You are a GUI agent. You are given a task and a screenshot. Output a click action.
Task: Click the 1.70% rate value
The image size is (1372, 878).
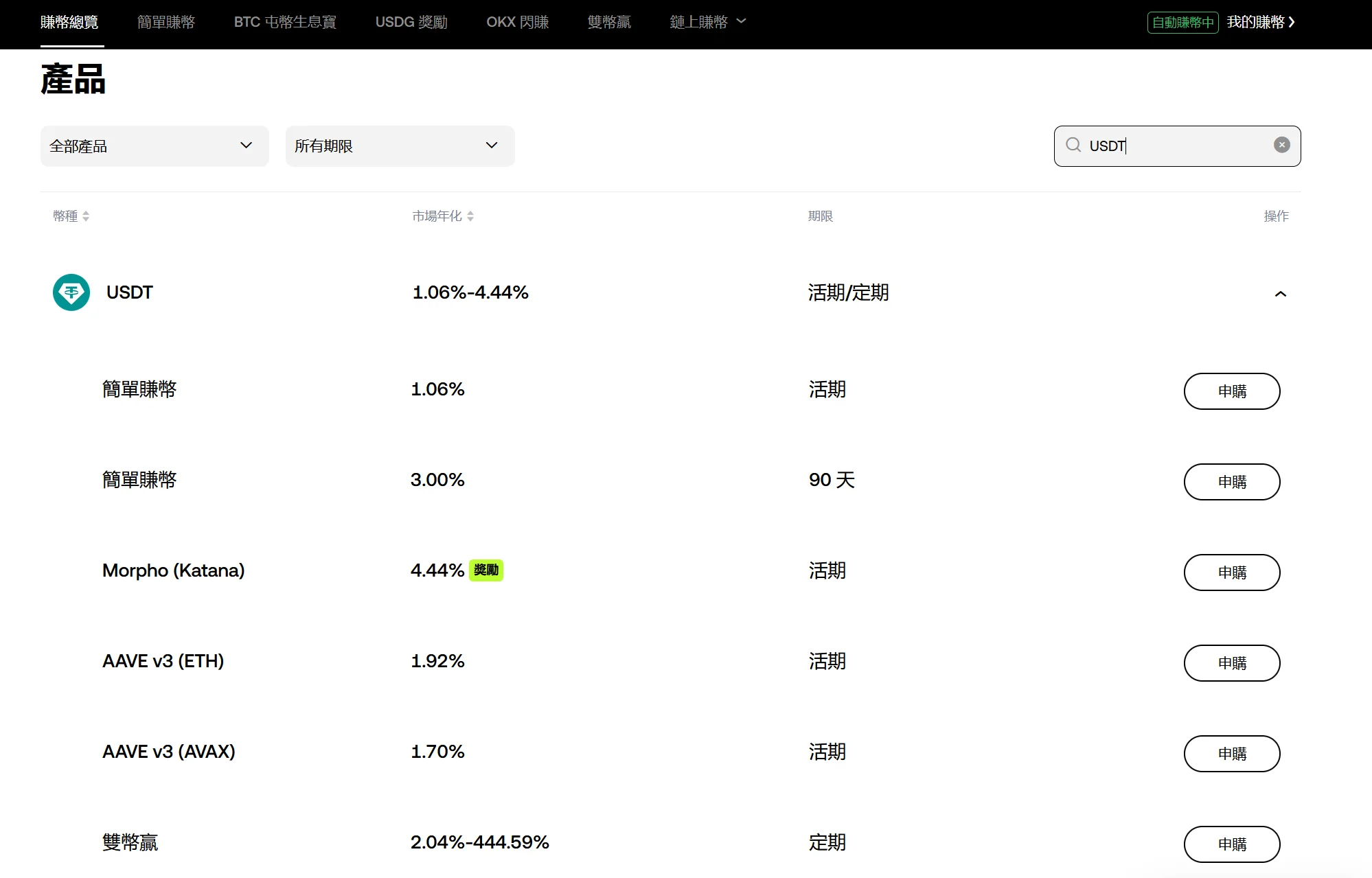[437, 752]
